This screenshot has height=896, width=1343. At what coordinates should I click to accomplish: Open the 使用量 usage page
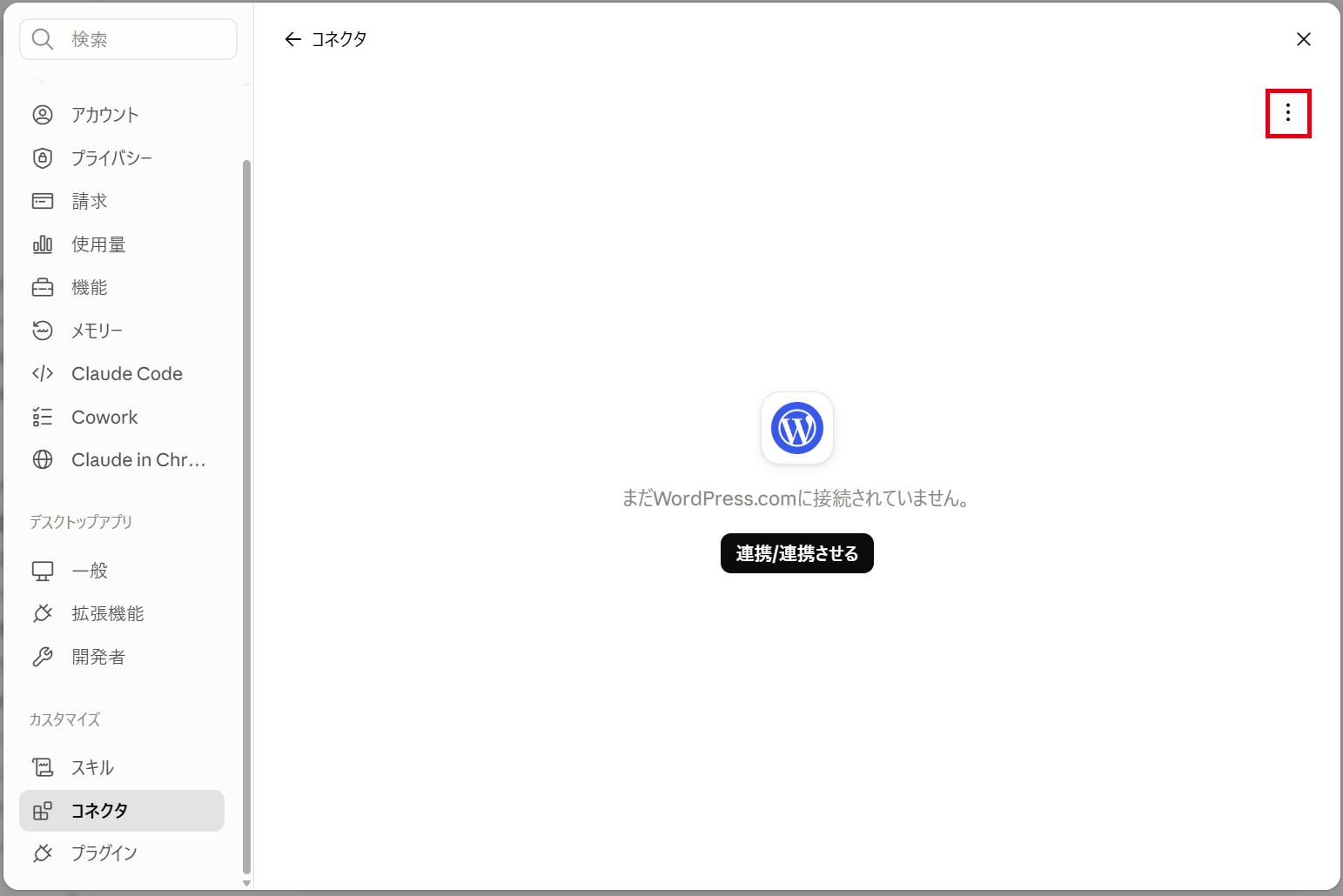click(x=122, y=244)
